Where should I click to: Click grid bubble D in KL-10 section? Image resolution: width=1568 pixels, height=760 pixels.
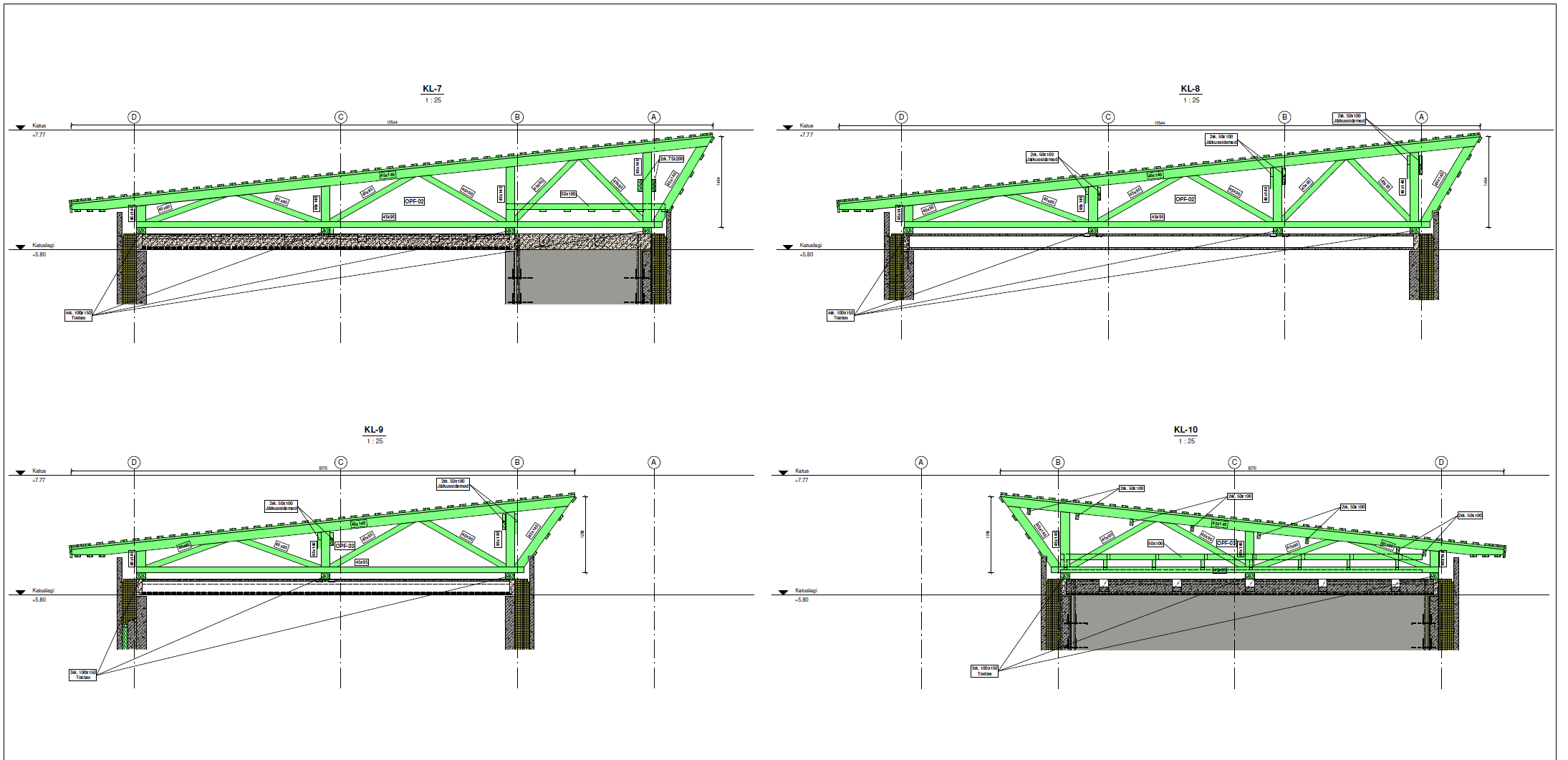click(1441, 463)
